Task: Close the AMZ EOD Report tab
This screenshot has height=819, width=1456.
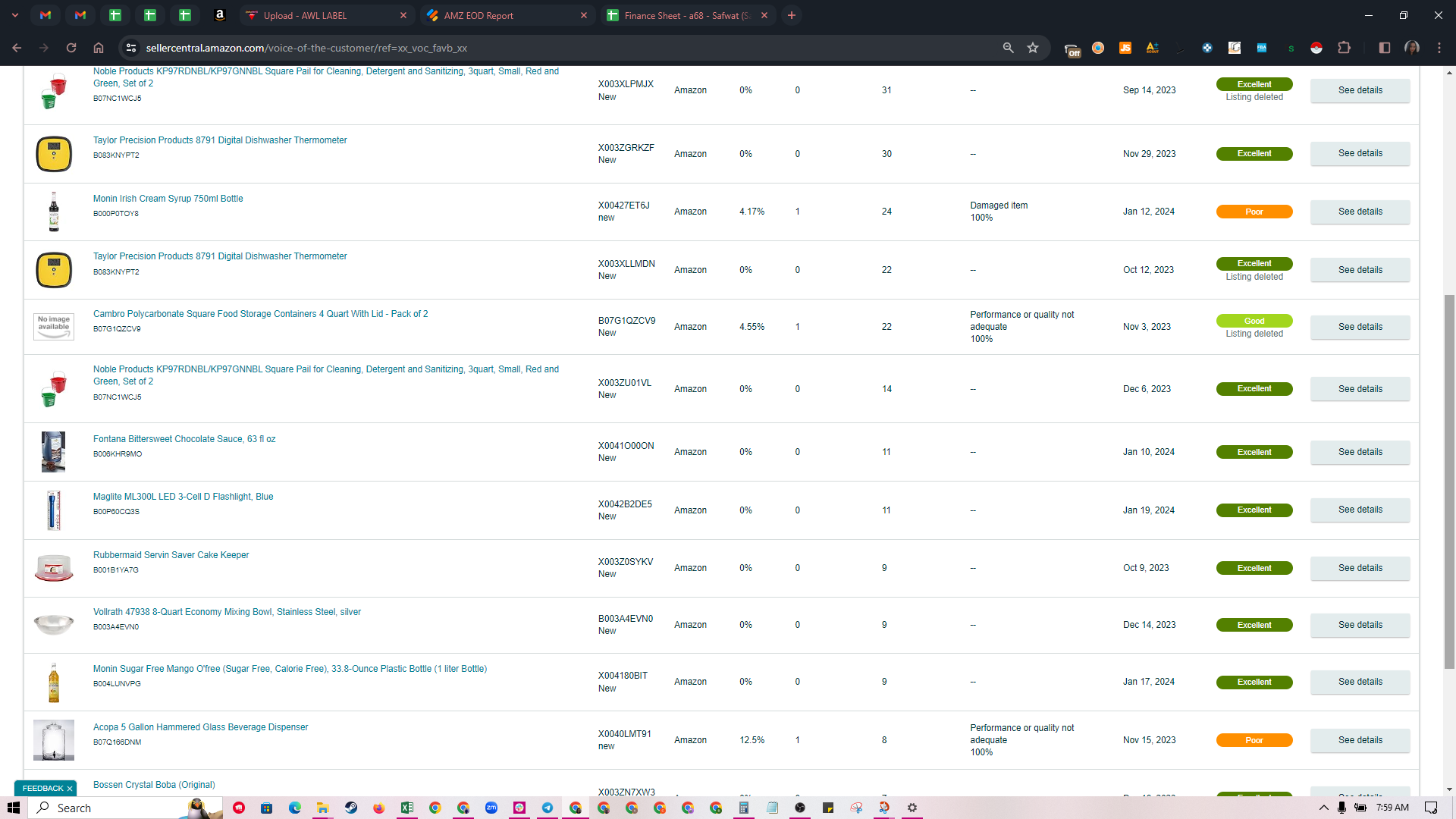Action: [x=584, y=15]
